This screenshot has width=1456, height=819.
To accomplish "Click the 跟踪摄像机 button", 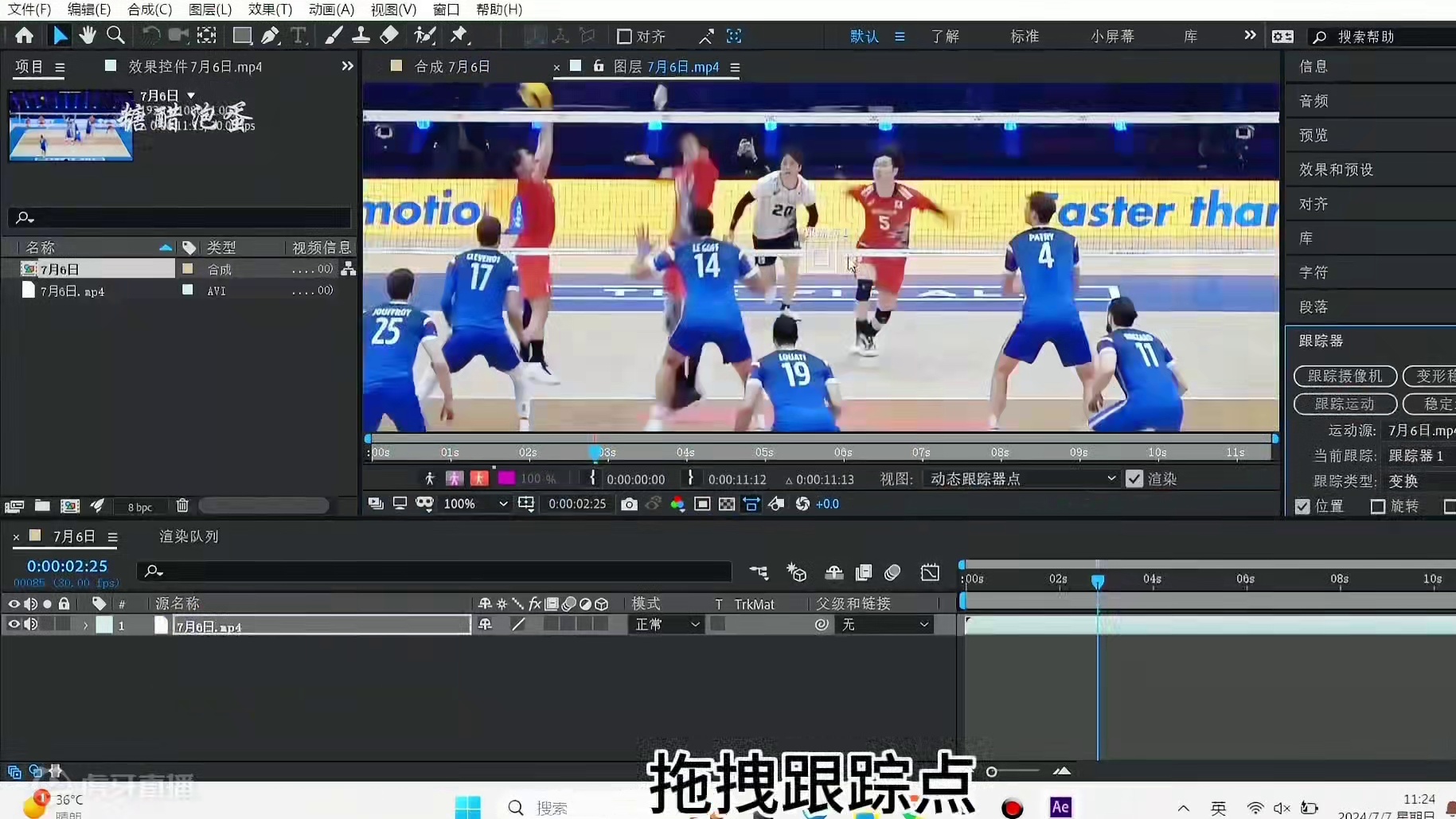I will (1345, 376).
